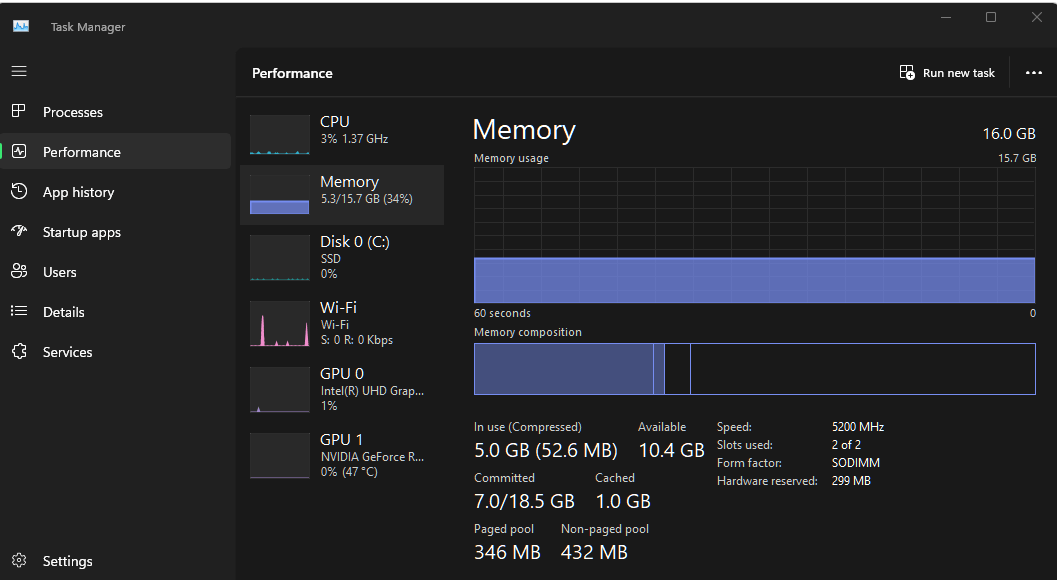This screenshot has width=1057, height=580.
Task: Select the Wi-Fi resource entry
Action: click(x=342, y=323)
